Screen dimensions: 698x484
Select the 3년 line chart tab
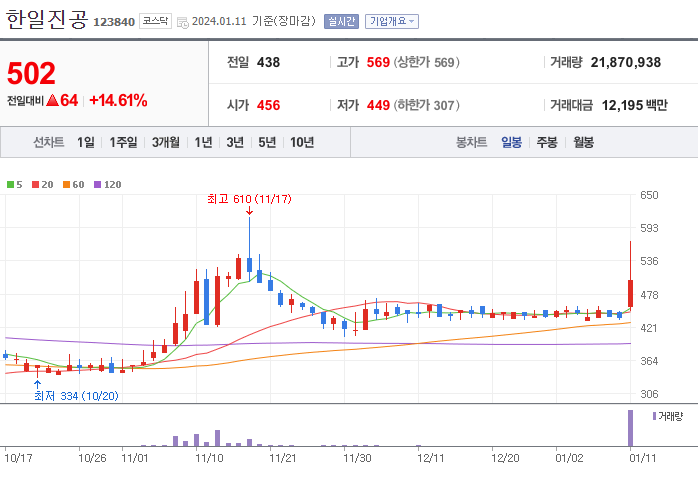pos(235,142)
